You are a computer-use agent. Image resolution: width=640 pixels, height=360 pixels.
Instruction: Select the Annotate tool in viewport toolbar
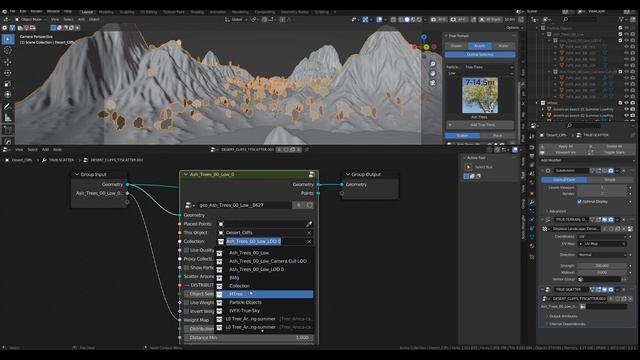tap(8, 107)
